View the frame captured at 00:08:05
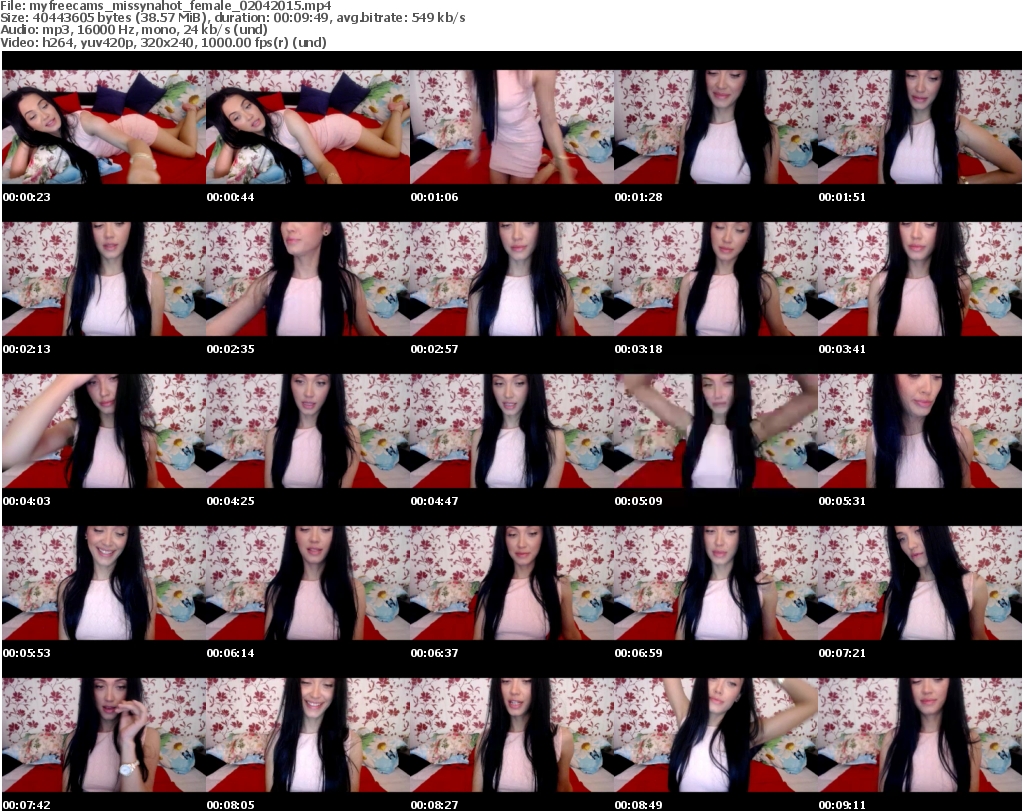 coord(308,735)
